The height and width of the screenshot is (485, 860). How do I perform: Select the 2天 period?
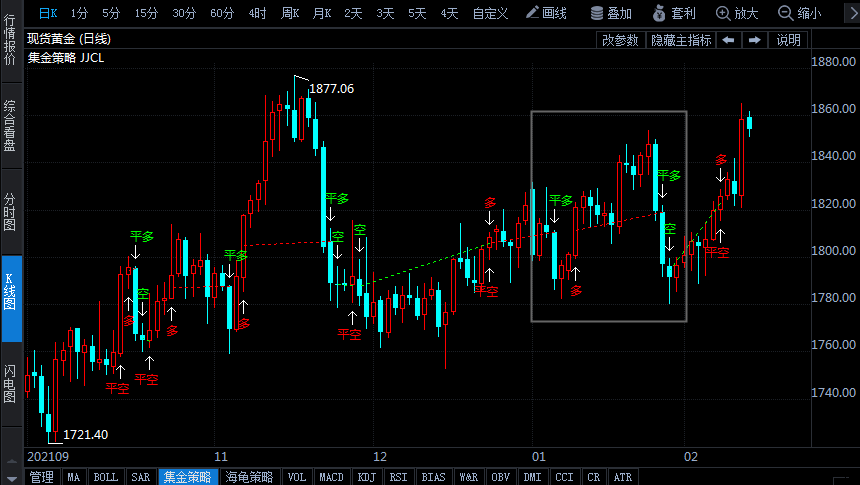(x=353, y=13)
